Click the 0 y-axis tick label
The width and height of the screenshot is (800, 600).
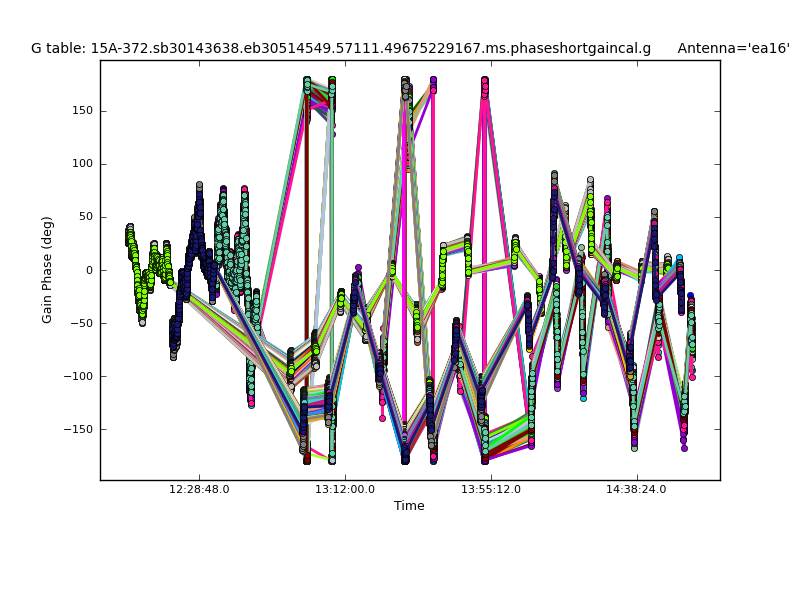point(88,270)
